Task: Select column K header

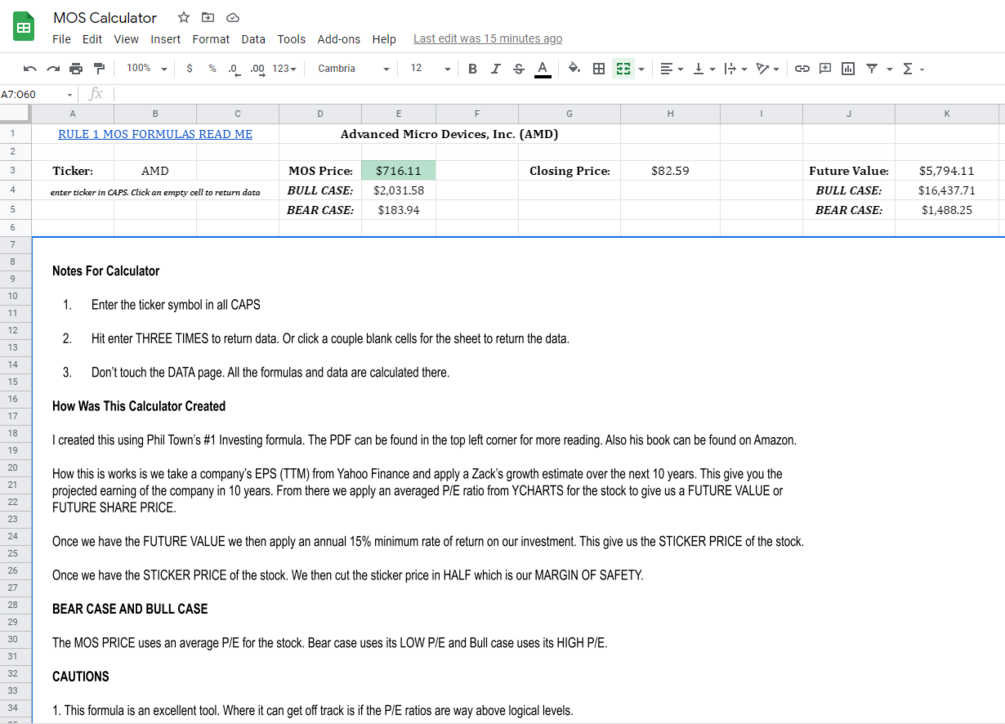Action: (x=947, y=113)
